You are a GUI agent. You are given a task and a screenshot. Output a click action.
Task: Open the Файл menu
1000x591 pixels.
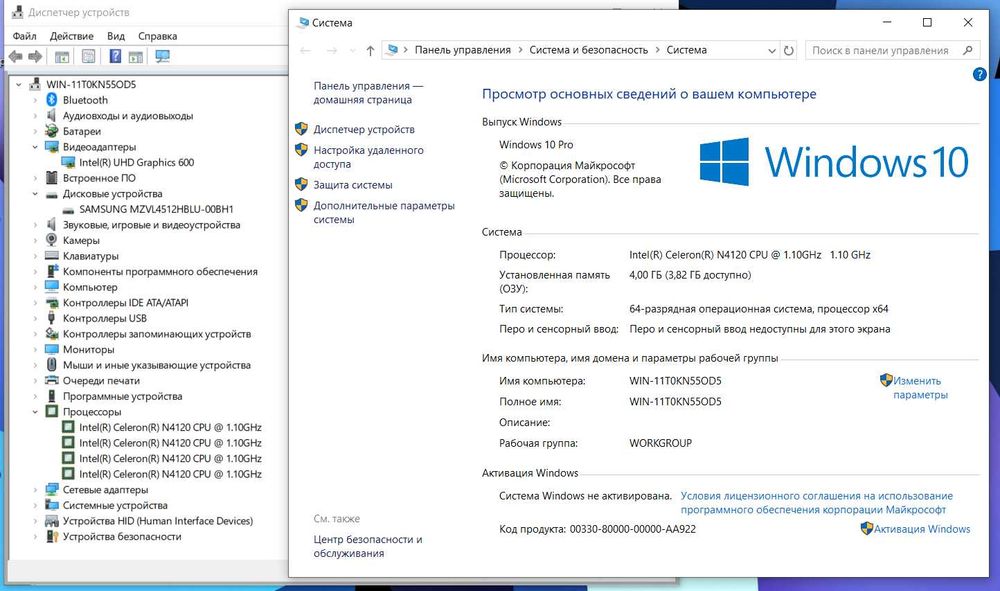[24, 36]
